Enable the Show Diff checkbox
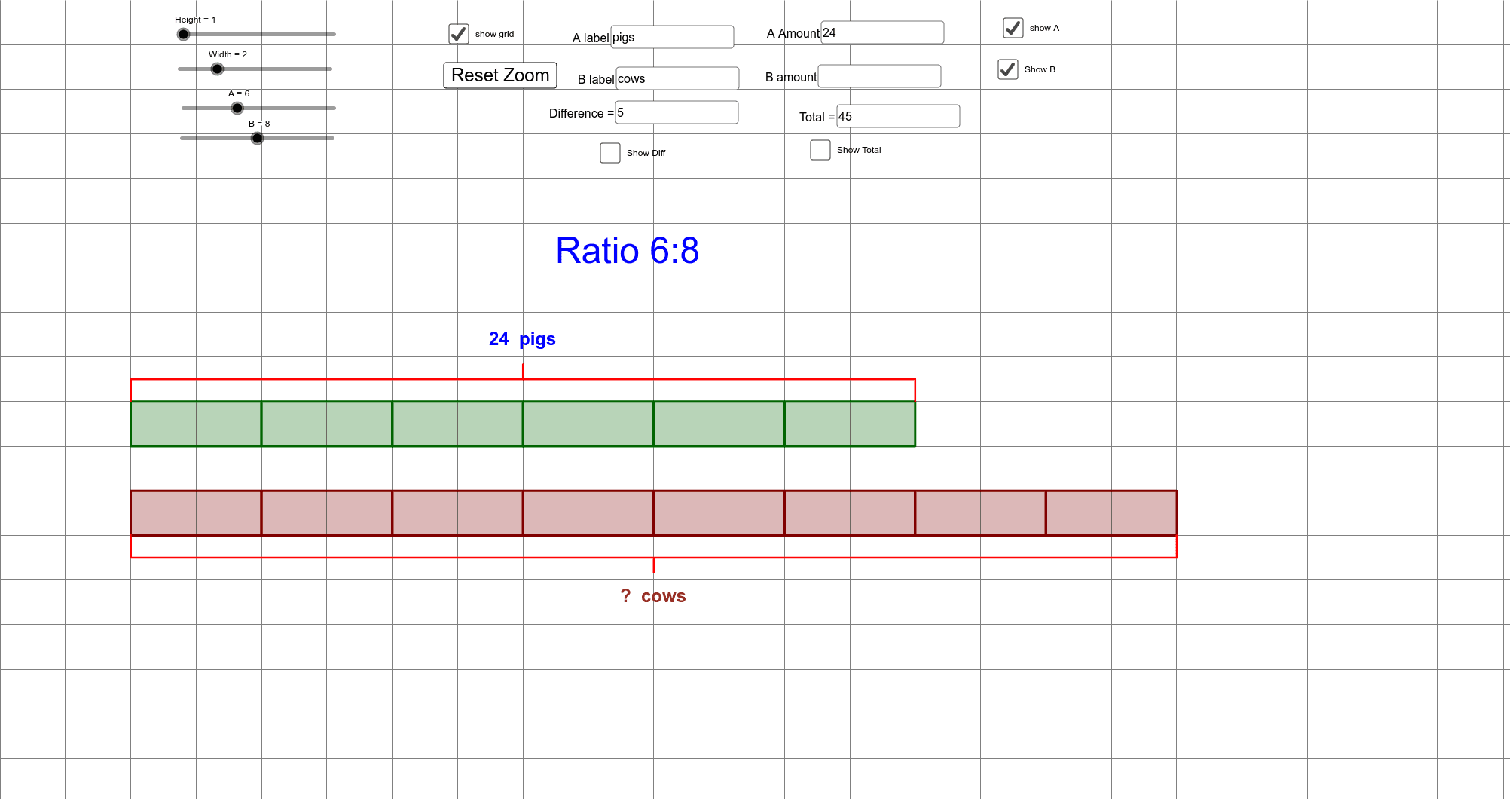Screen dimensions: 1512x801 pyautogui.click(x=610, y=153)
